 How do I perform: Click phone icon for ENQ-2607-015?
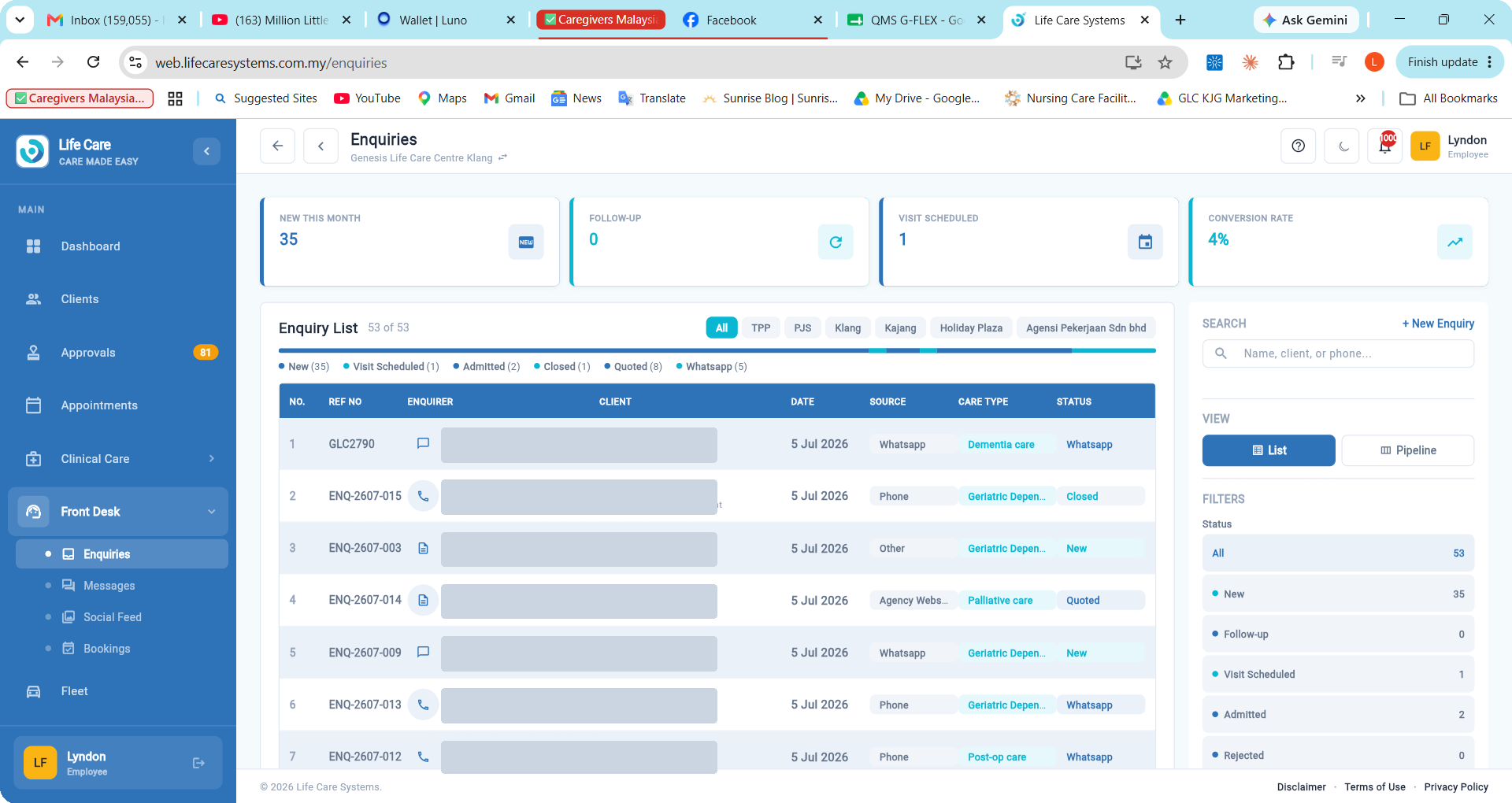pos(423,496)
